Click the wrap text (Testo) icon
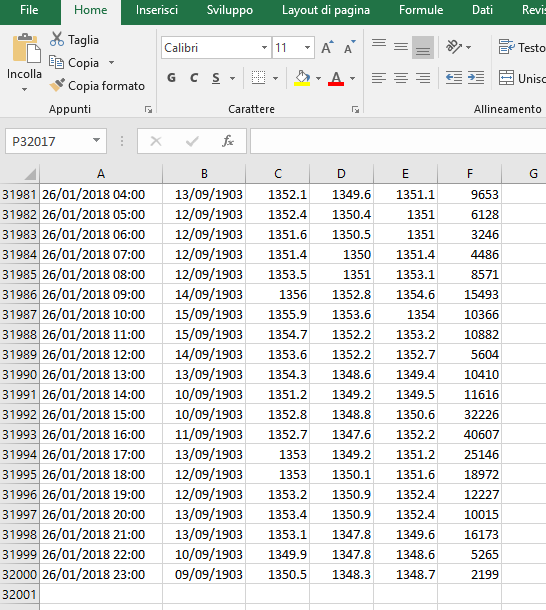 [x=507, y=47]
